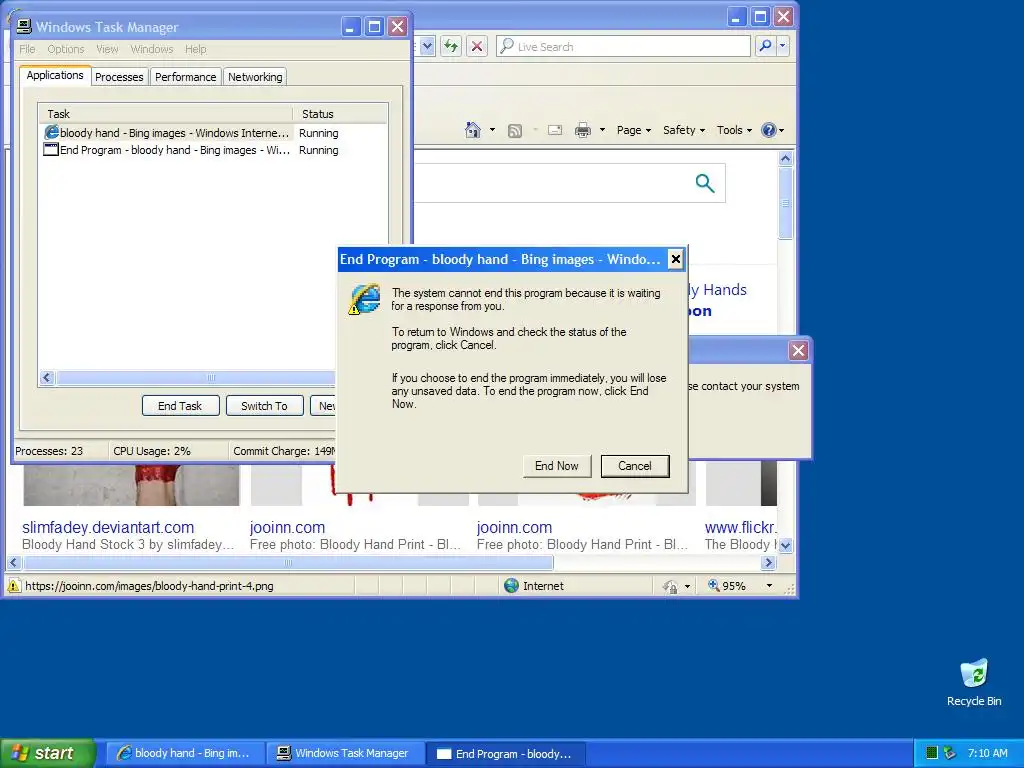
Task: Open the search provider dropdown arrow
Action: (782, 46)
